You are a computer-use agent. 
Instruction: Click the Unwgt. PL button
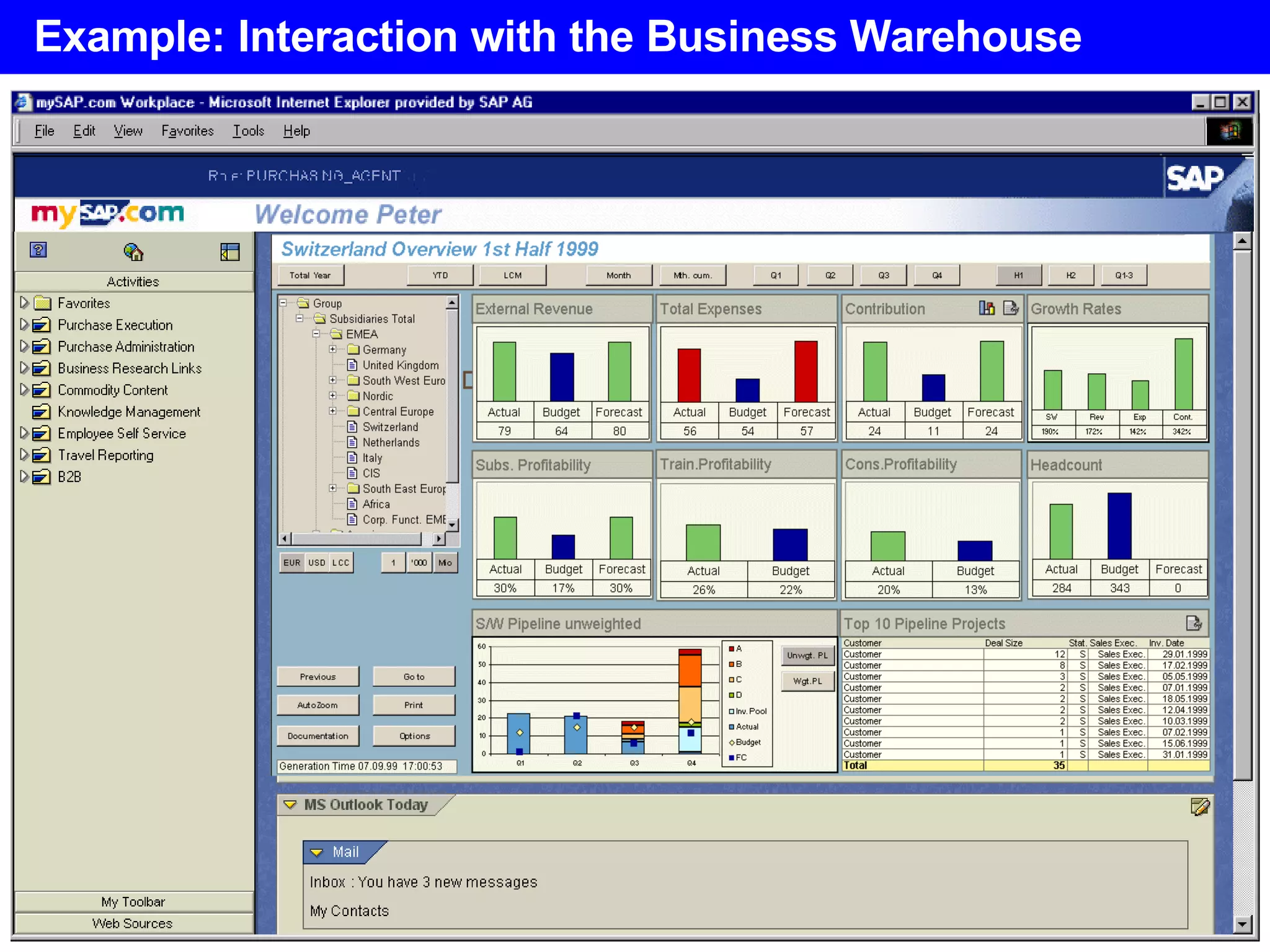(x=807, y=655)
